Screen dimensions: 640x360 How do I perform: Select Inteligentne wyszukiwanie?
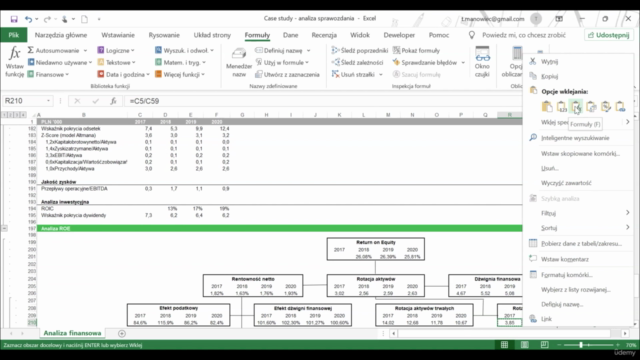click(575, 138)
